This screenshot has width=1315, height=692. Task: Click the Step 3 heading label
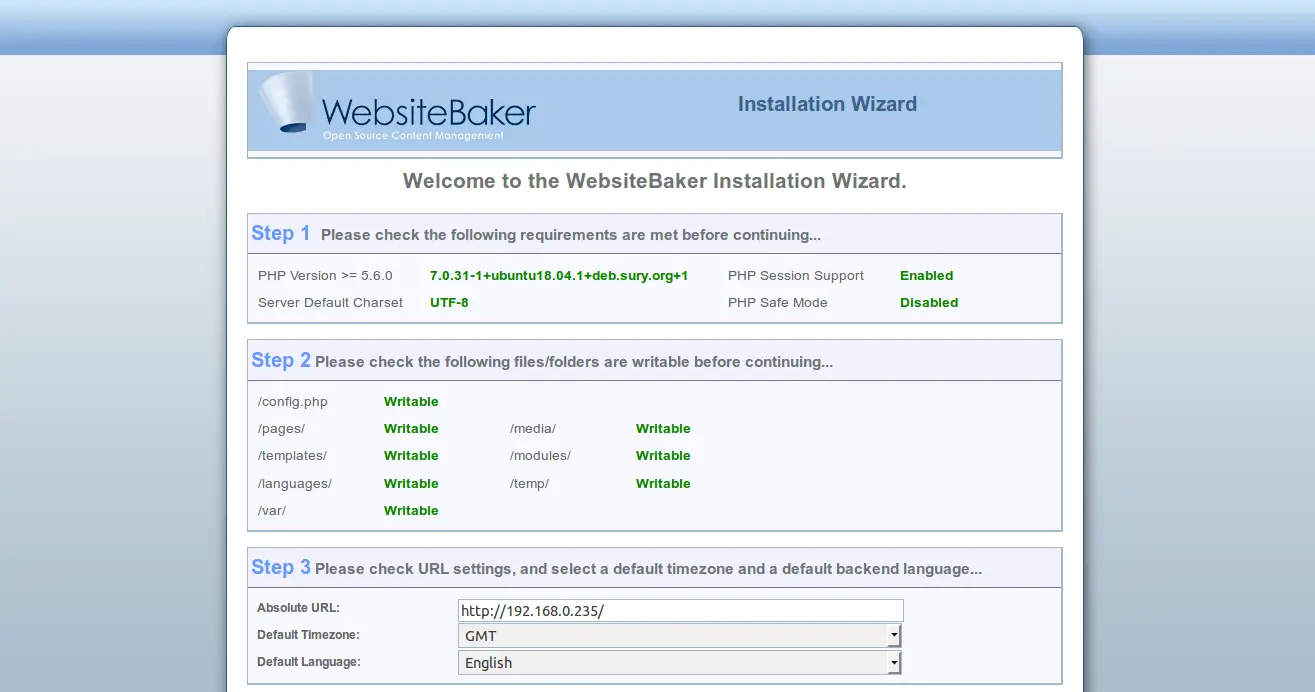[x=281, y=567]
